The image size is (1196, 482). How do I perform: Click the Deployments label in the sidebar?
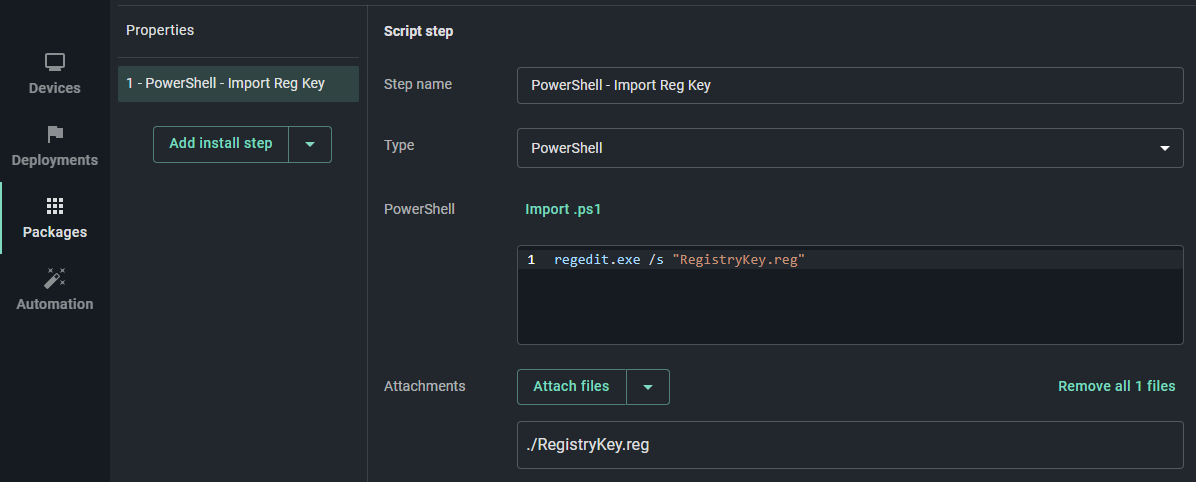tap(54, 160)
